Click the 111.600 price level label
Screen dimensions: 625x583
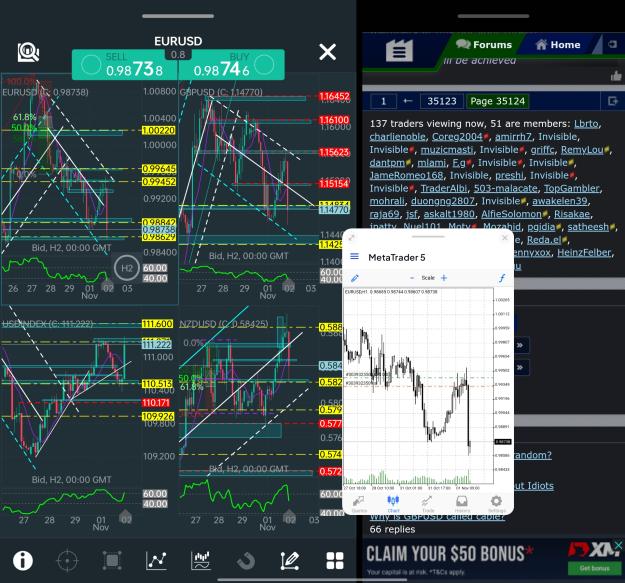pyautogui.click(x=157, y=324)
